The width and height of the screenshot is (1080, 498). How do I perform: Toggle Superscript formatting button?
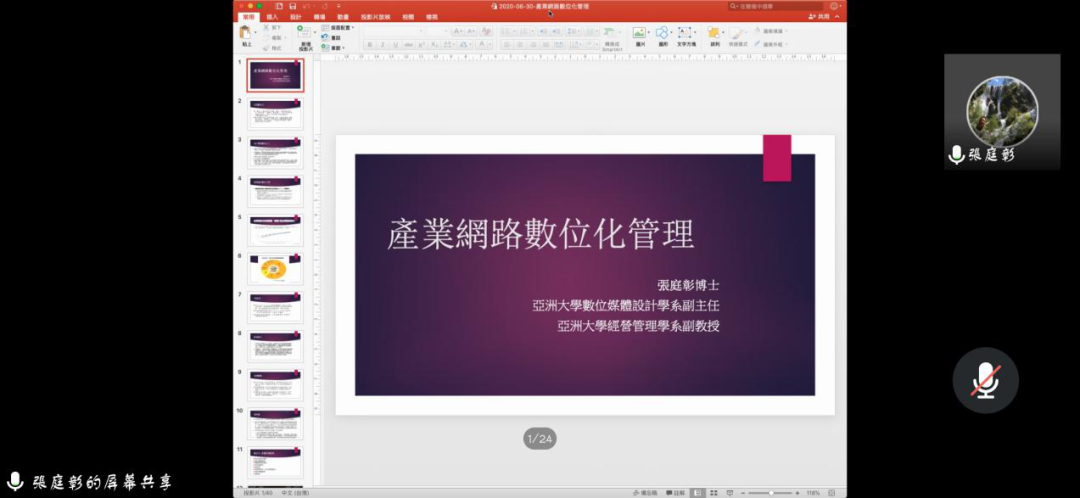422,45
